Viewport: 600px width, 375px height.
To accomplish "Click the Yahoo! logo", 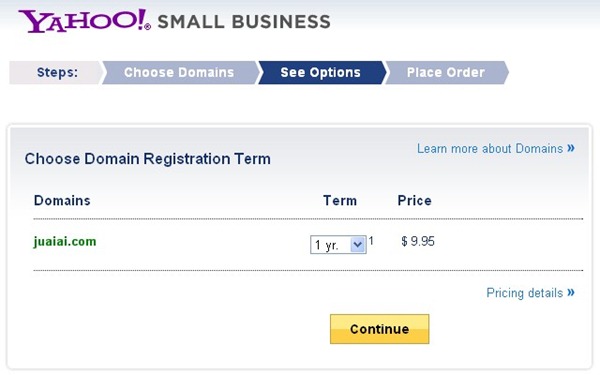I will (x=85, y=21).
